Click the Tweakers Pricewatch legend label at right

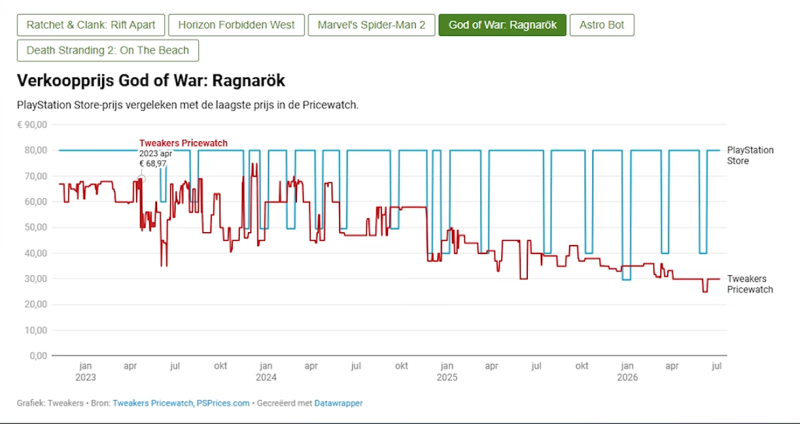click(749, 284)
